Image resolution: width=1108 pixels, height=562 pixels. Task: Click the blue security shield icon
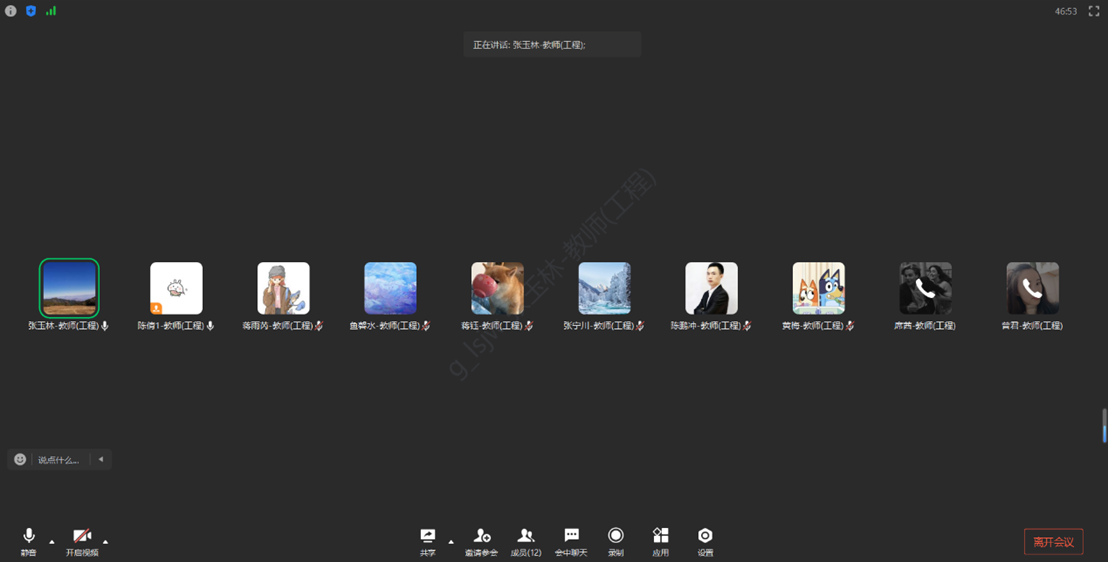click(30, 11)
